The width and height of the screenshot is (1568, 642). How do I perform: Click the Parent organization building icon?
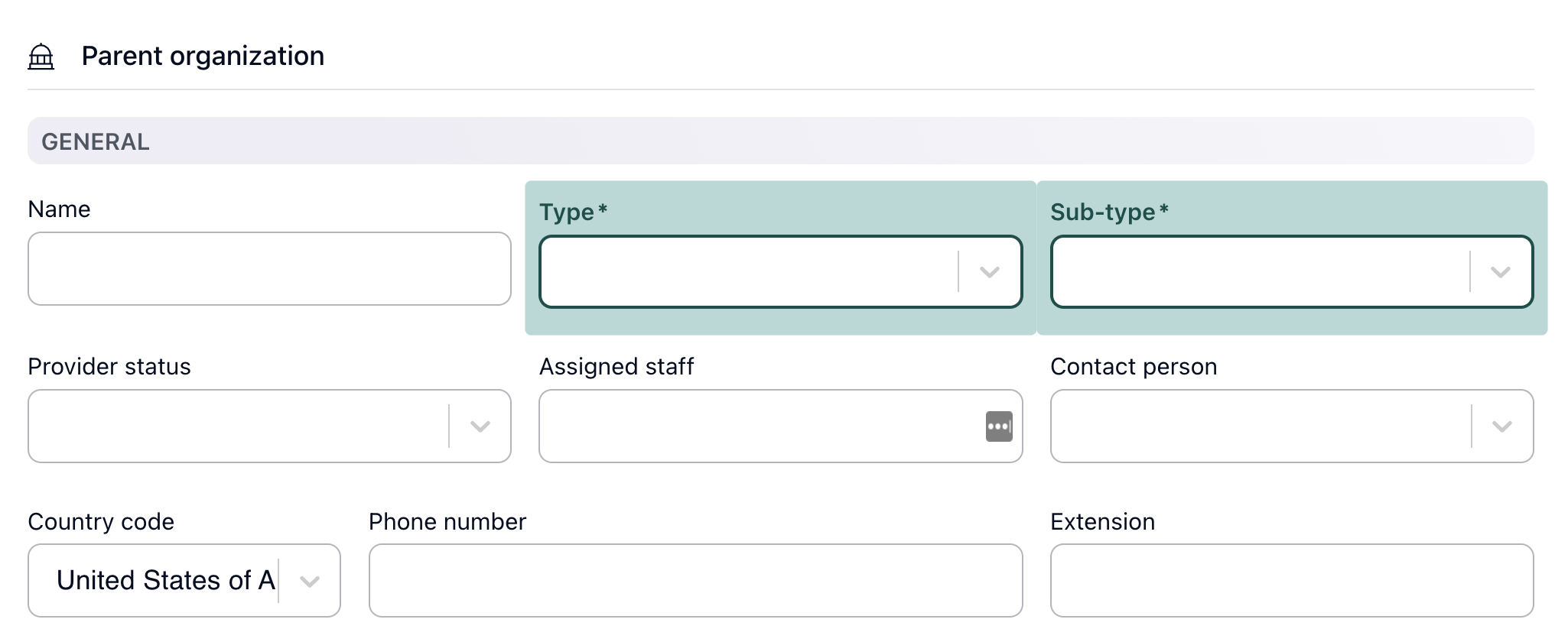[41, 57]
